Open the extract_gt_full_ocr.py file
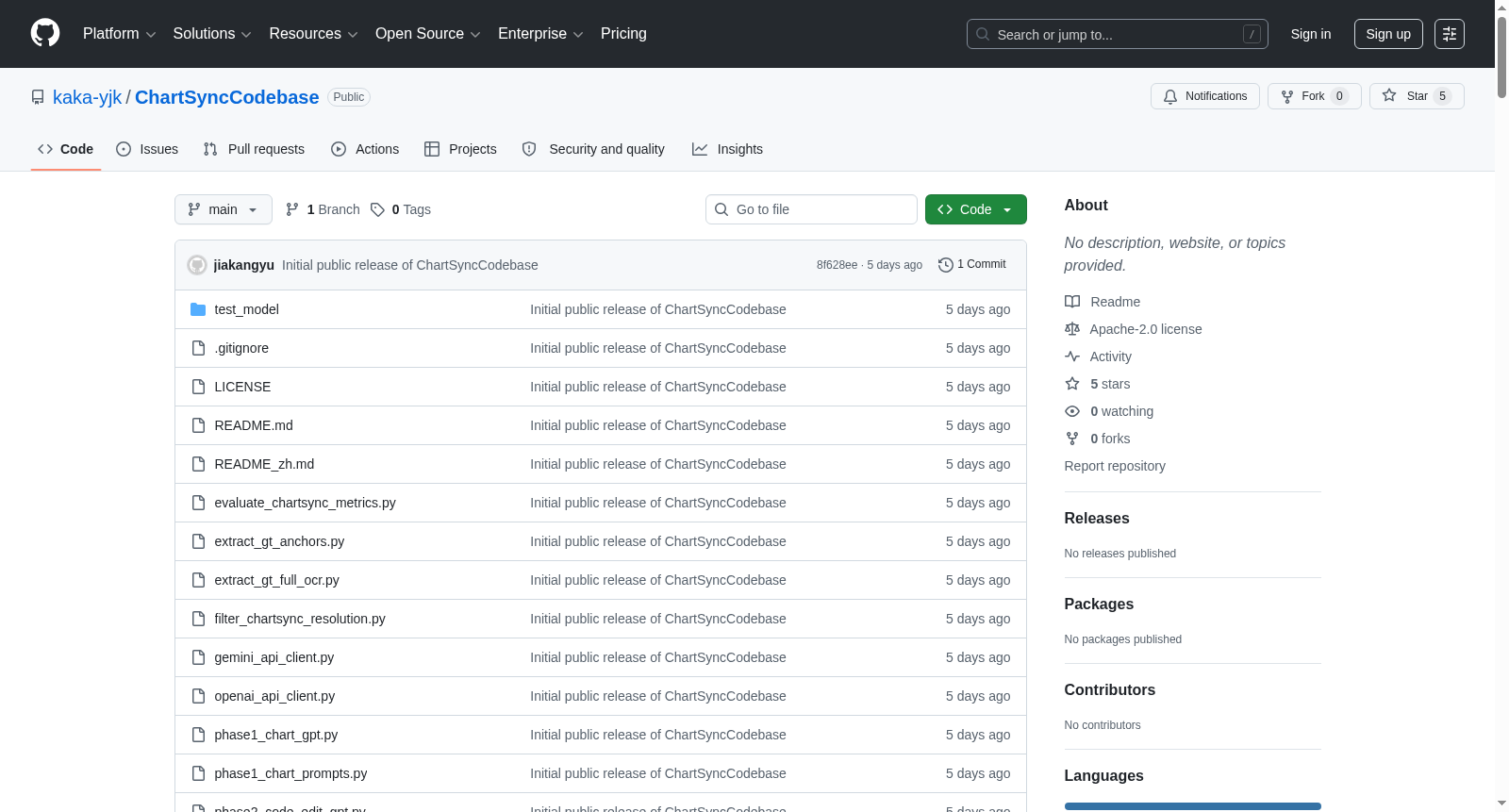Screen dimensions: 1509x812 click(277, 580)
